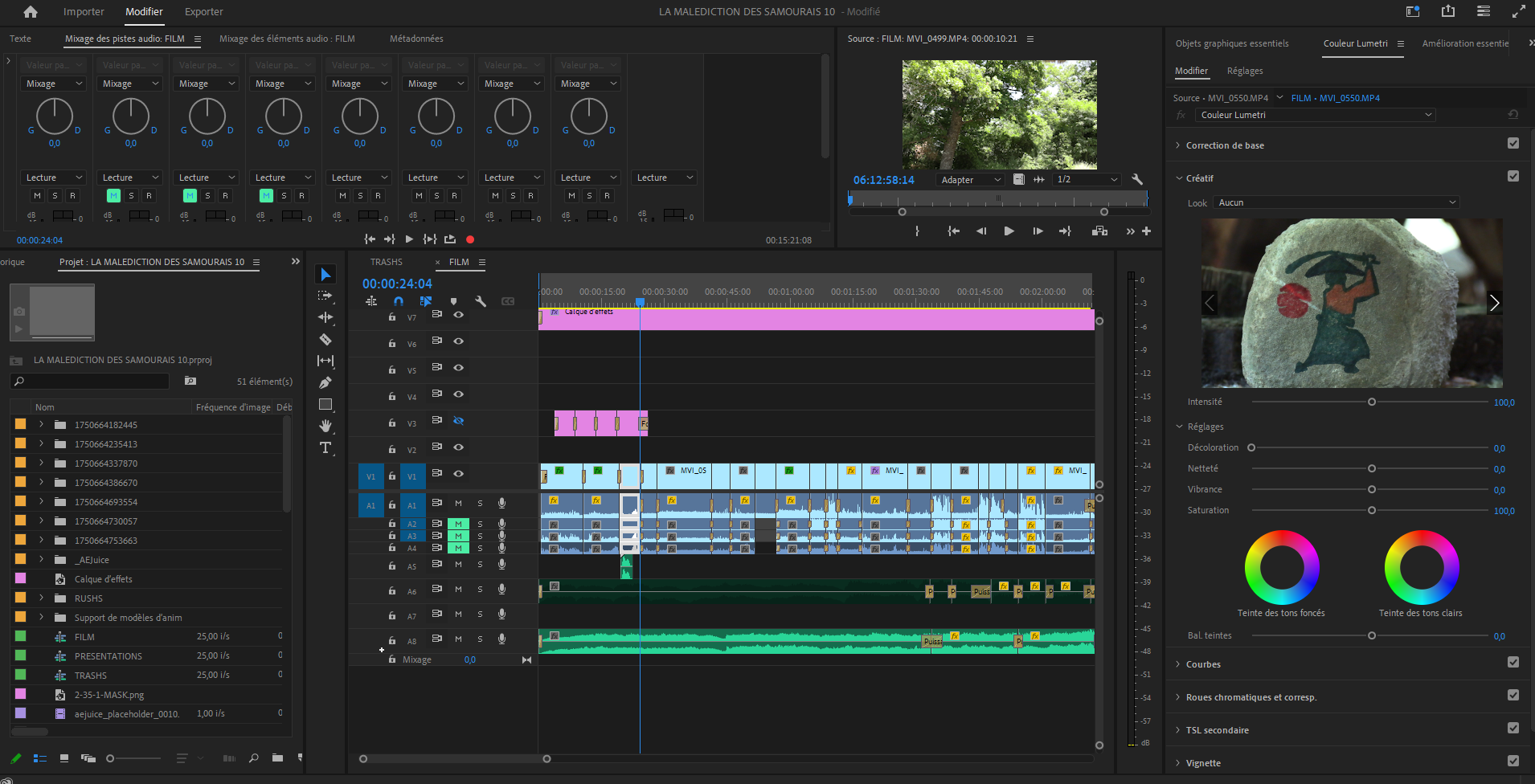Open the Look dropdown set to Aucun
Viewport: 1535px width, 784px height.
1336,202
